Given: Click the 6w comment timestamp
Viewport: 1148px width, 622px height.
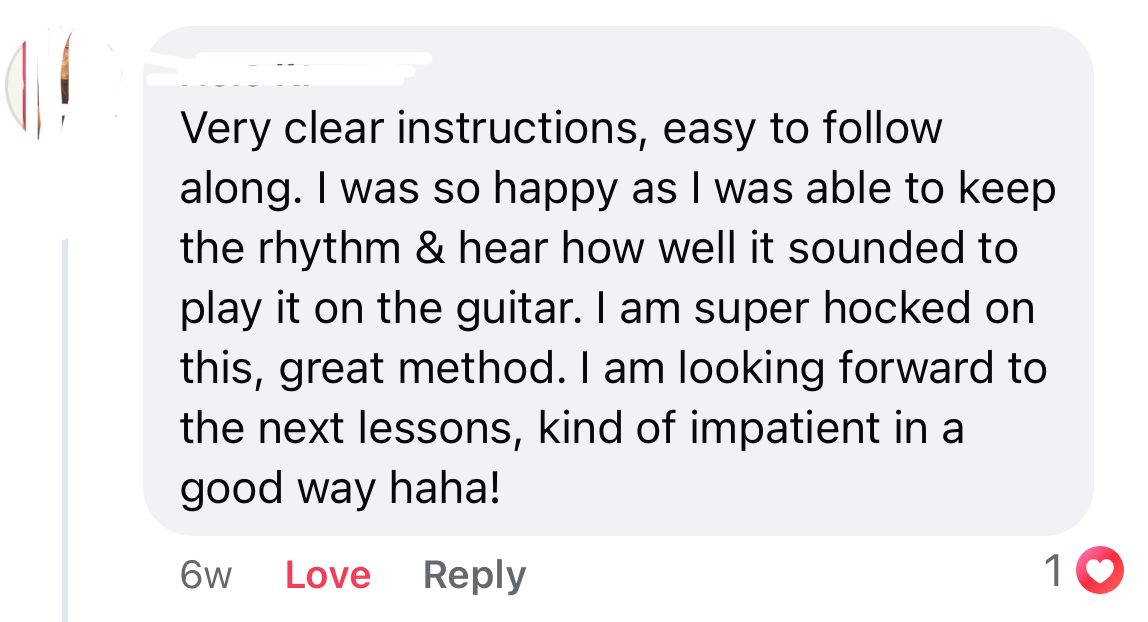Looking at the screenshot, I should tap(205, 575).
